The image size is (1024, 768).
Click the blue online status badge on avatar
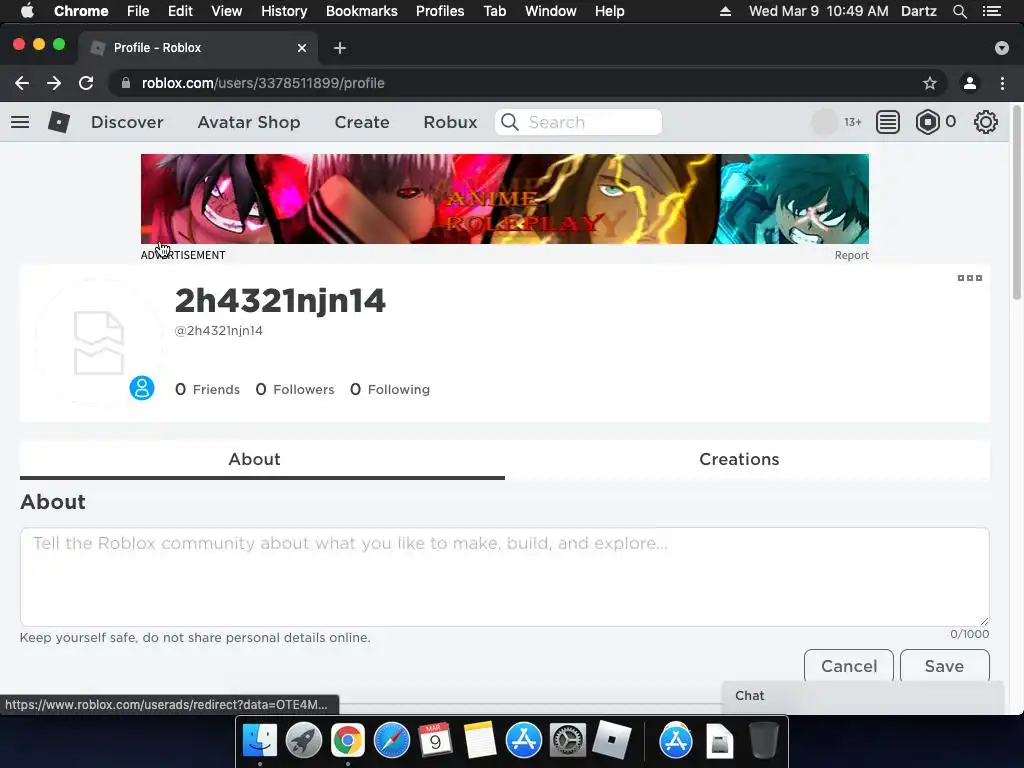click(x=142, y=388)
